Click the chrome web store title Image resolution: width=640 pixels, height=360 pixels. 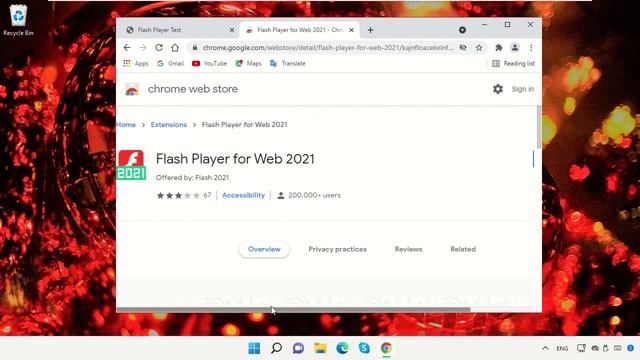pyautogui.click(x=193, y=89)
